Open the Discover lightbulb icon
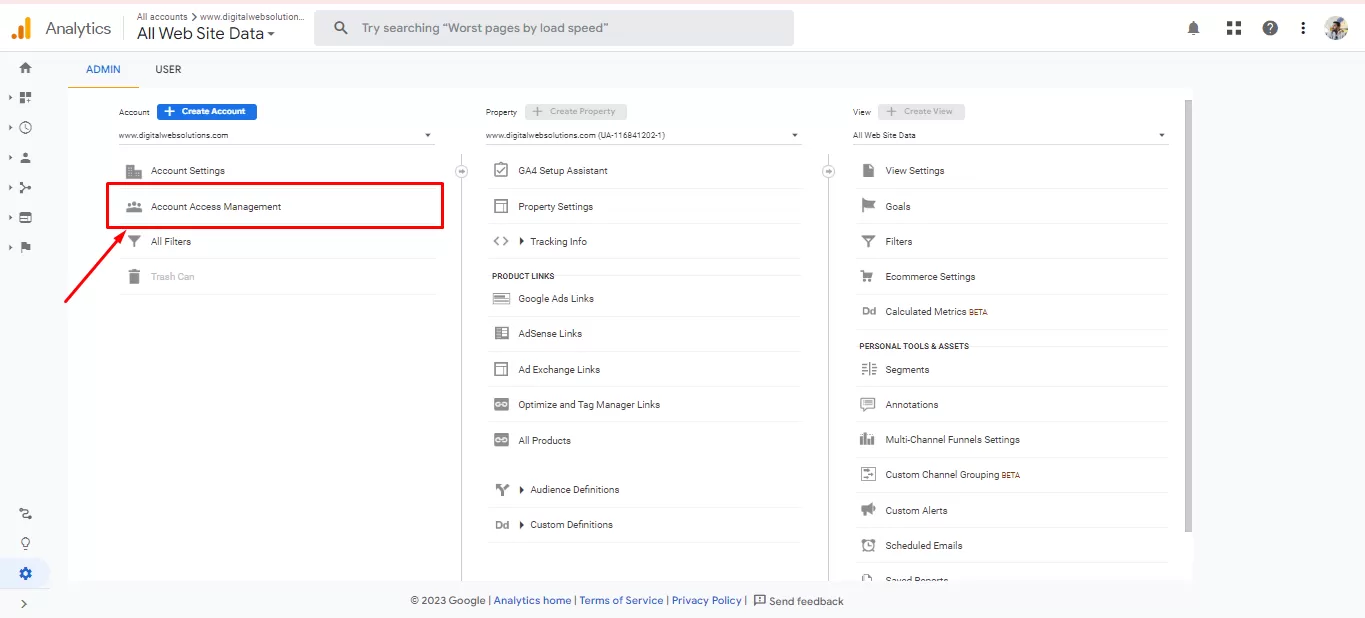1365x618 pixels. point(25,544)
